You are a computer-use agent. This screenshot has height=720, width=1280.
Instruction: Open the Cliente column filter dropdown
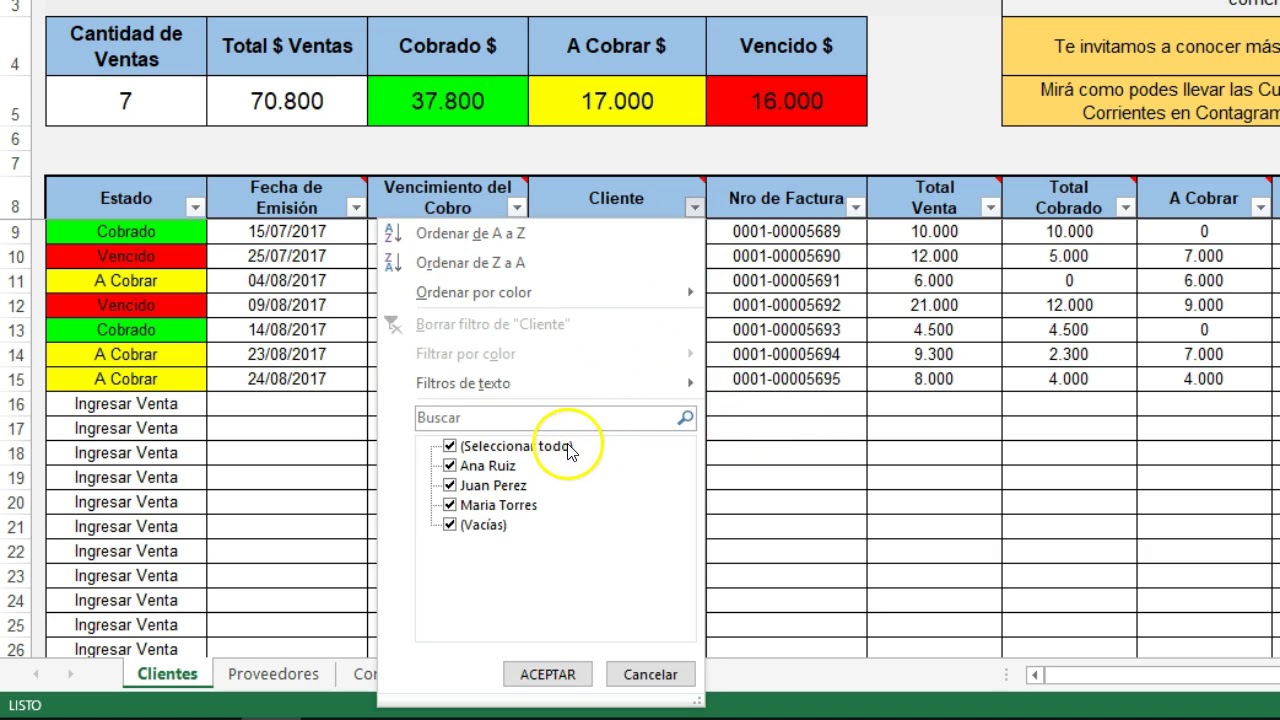[694, 208]
